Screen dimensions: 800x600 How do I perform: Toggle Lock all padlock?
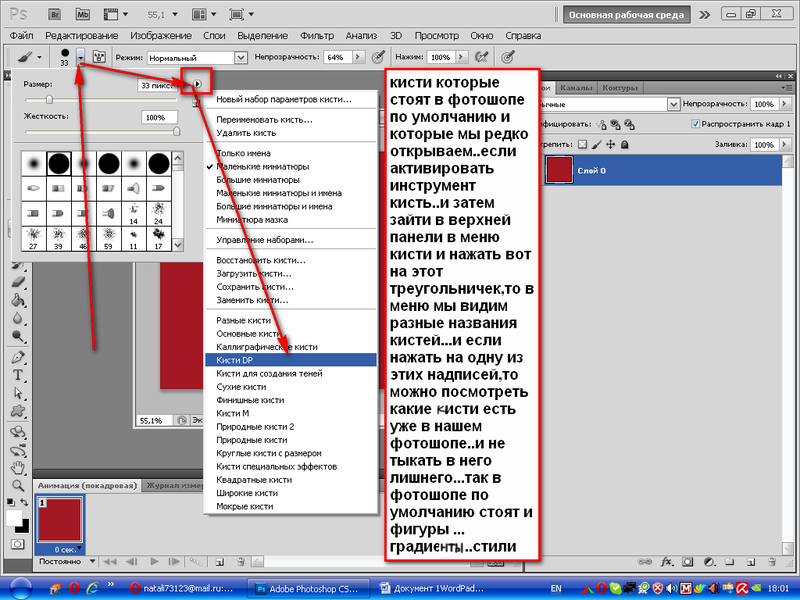tap(624, 144)
